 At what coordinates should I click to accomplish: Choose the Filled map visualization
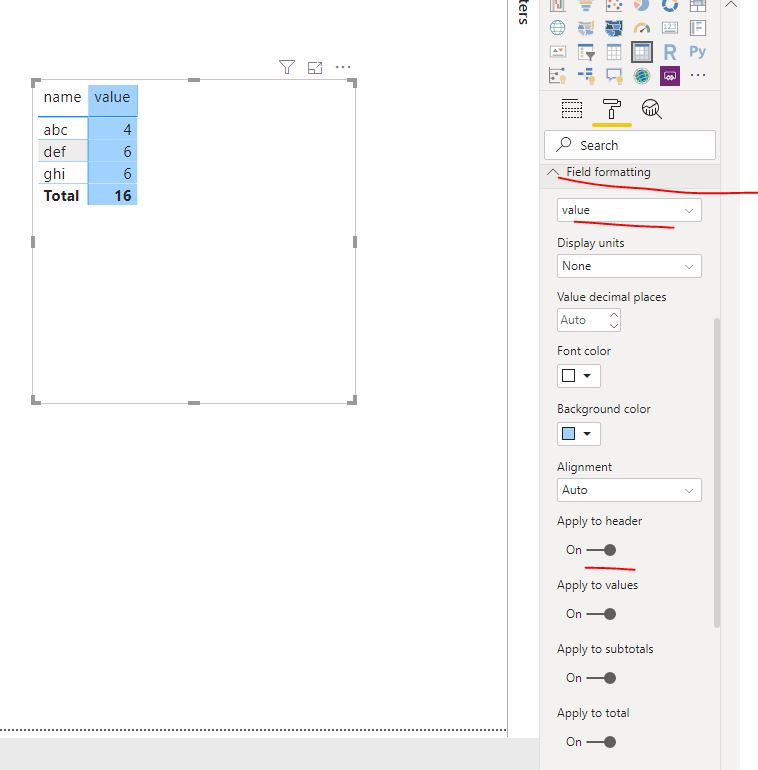click(586, 28)
